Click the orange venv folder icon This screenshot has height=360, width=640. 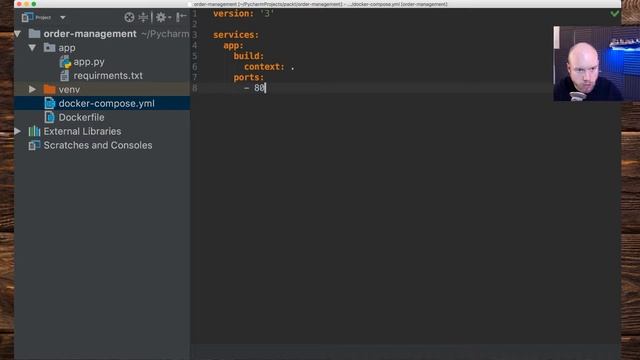(49, 89)
